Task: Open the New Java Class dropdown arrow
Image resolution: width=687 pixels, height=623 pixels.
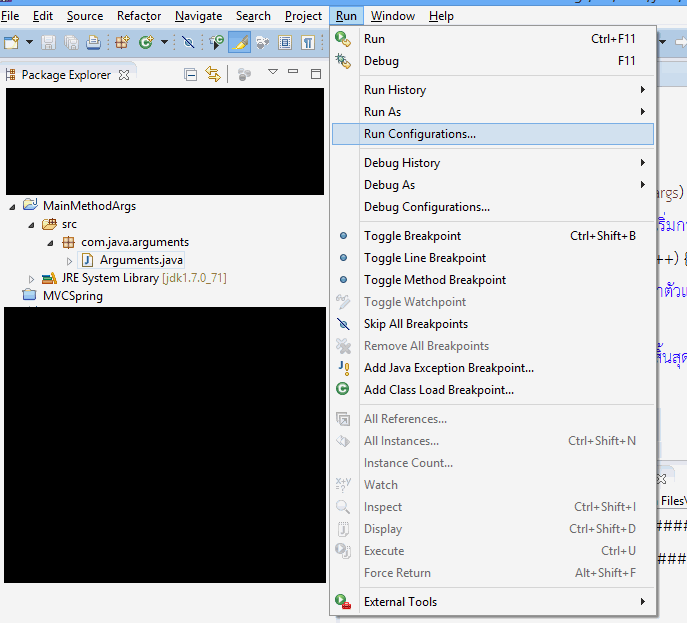Action: tap(164, 42)
